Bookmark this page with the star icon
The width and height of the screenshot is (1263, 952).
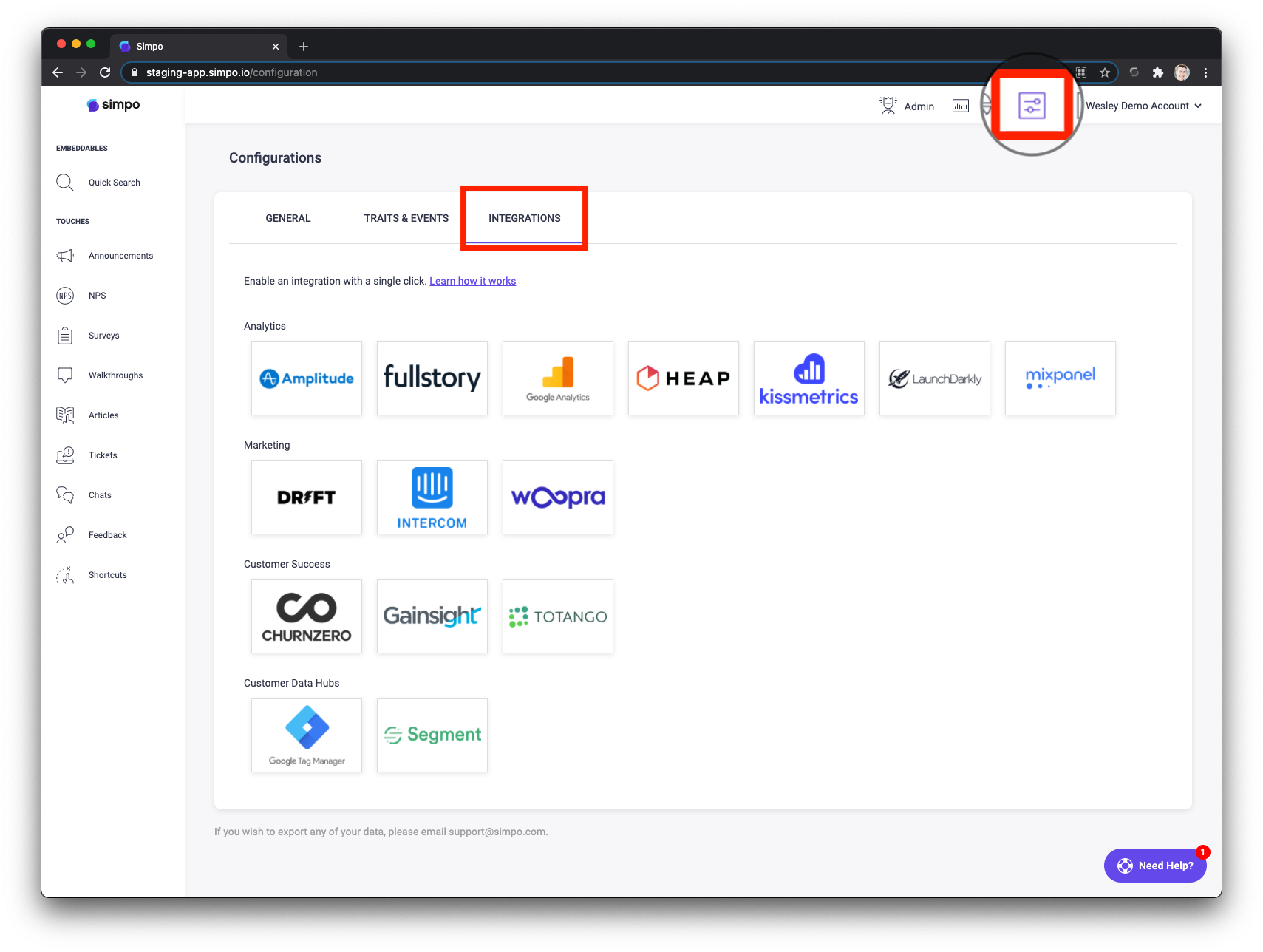point(1105,72)
